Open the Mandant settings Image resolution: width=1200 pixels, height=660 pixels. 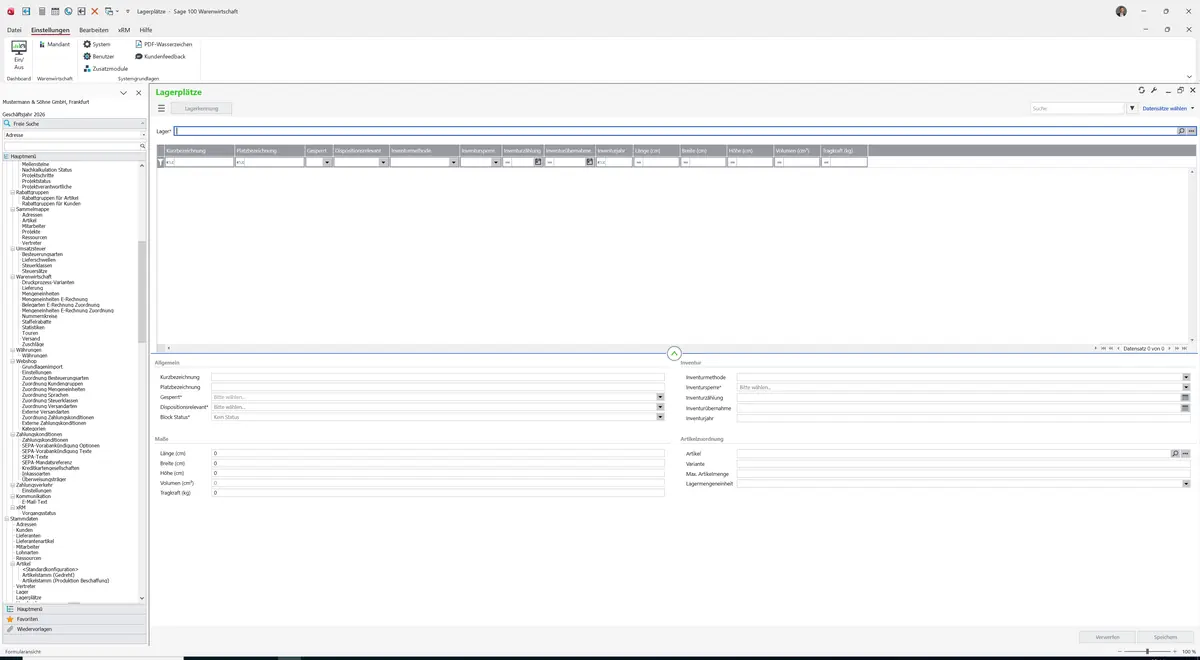tap(54, 44)
